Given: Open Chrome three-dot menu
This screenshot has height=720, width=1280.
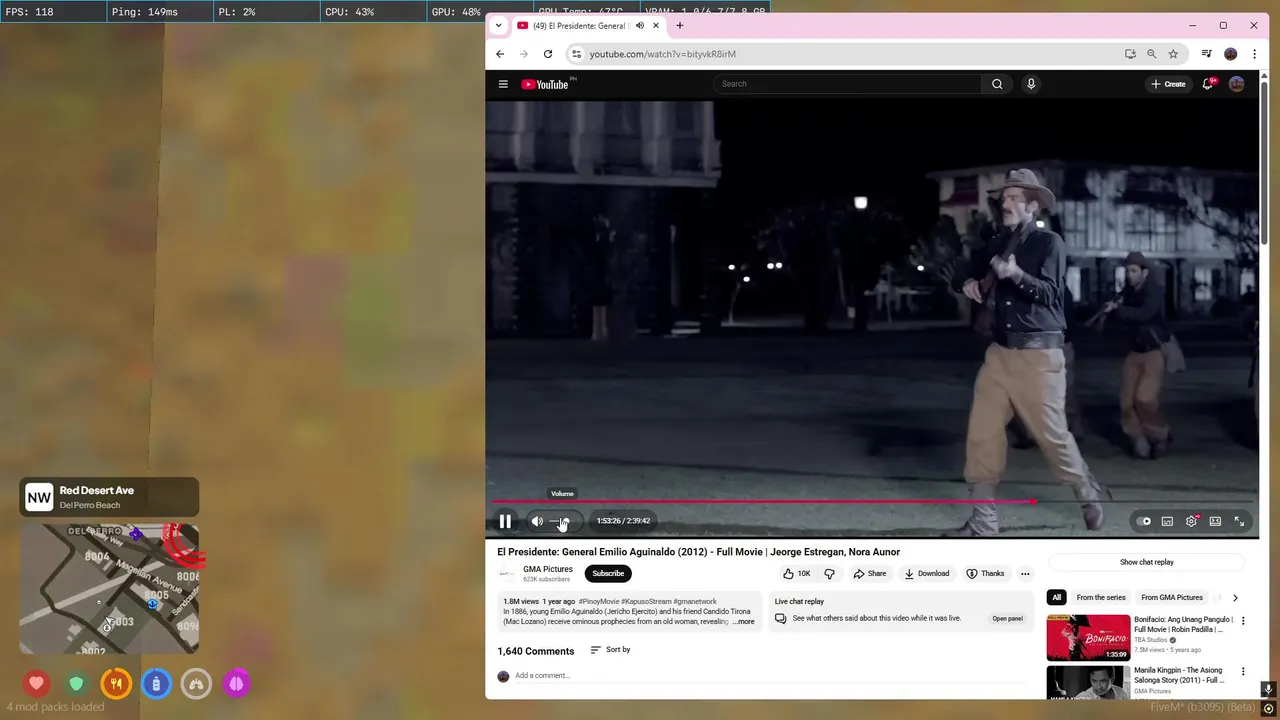Looking at the screenshot, I should click(x=1254, y=54).
